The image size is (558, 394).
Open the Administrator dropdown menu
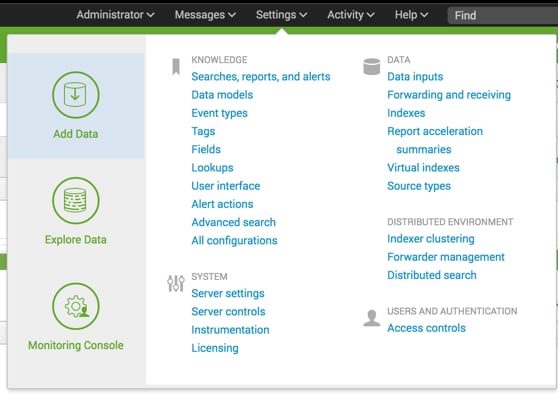pyautogui.click(x=115, y=15)
